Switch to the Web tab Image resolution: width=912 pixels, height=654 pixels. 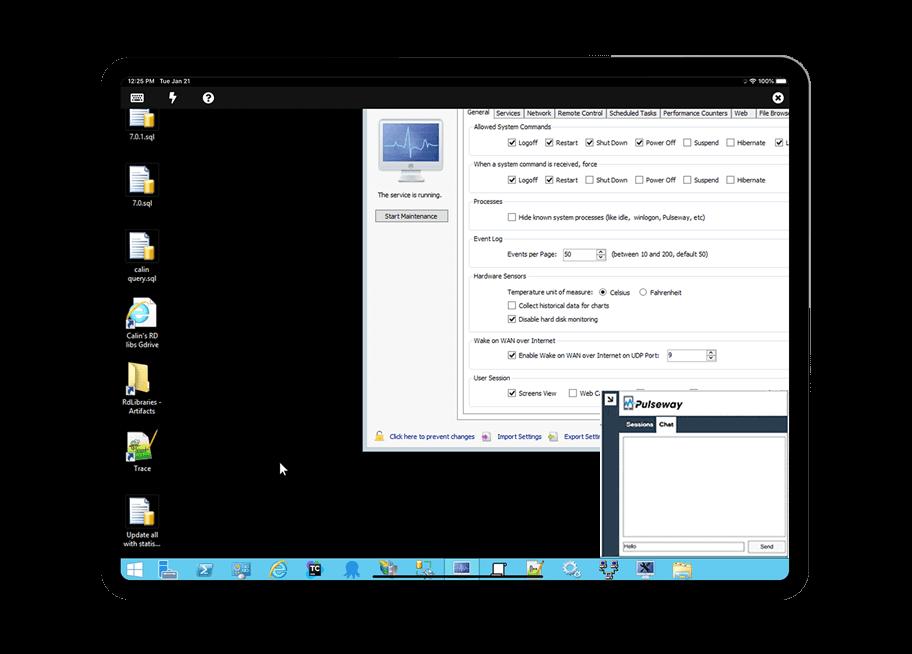coord(742,113)
